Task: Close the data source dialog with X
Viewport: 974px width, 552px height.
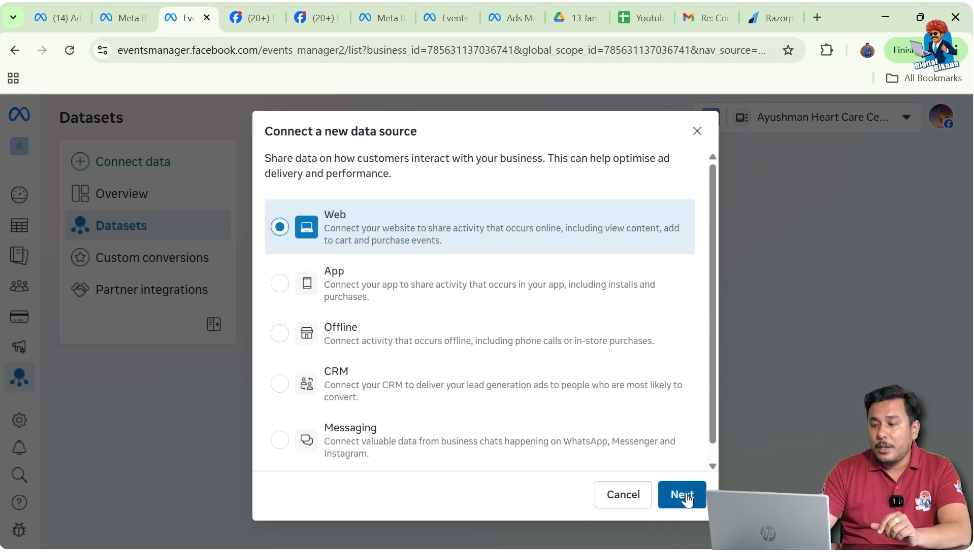Action: (697, 131)
